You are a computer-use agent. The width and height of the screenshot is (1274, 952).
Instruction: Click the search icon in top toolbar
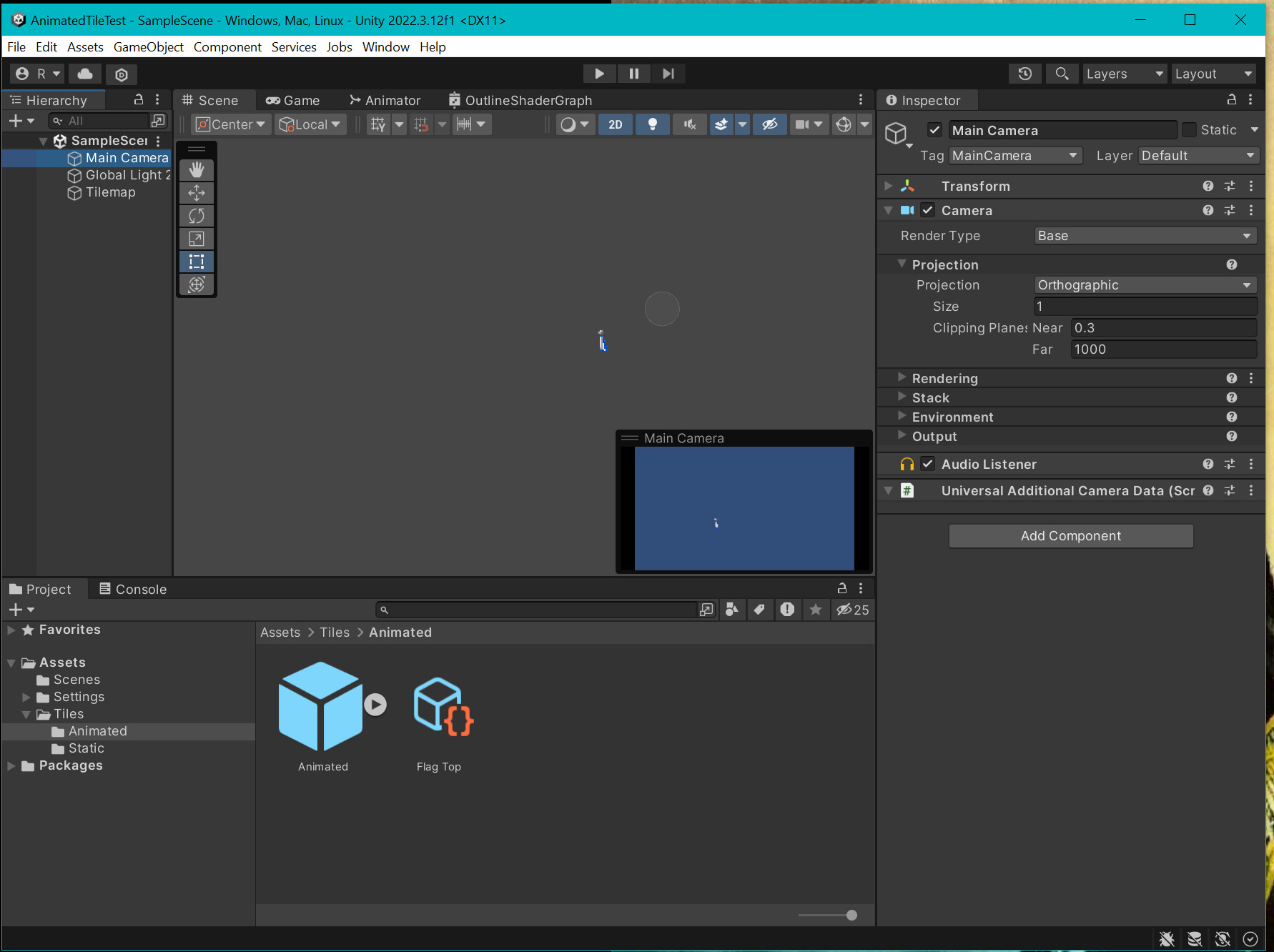(x=1062, y=73)
